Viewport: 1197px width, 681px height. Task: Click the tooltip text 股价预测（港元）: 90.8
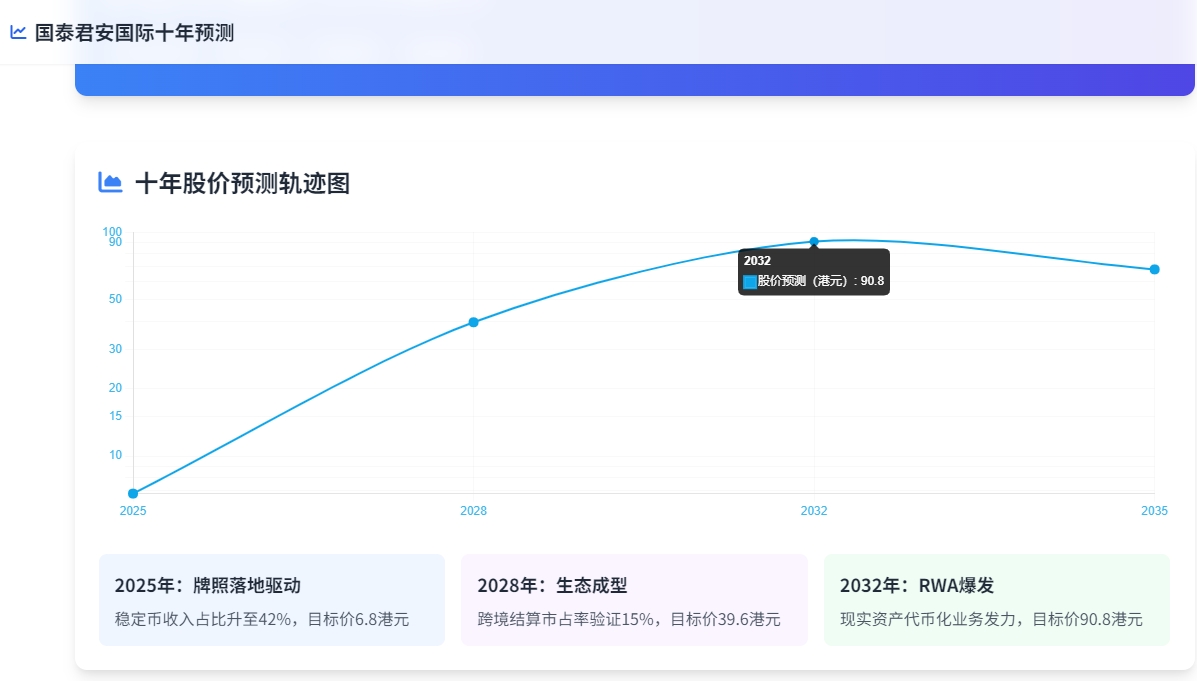coord(821,281)
